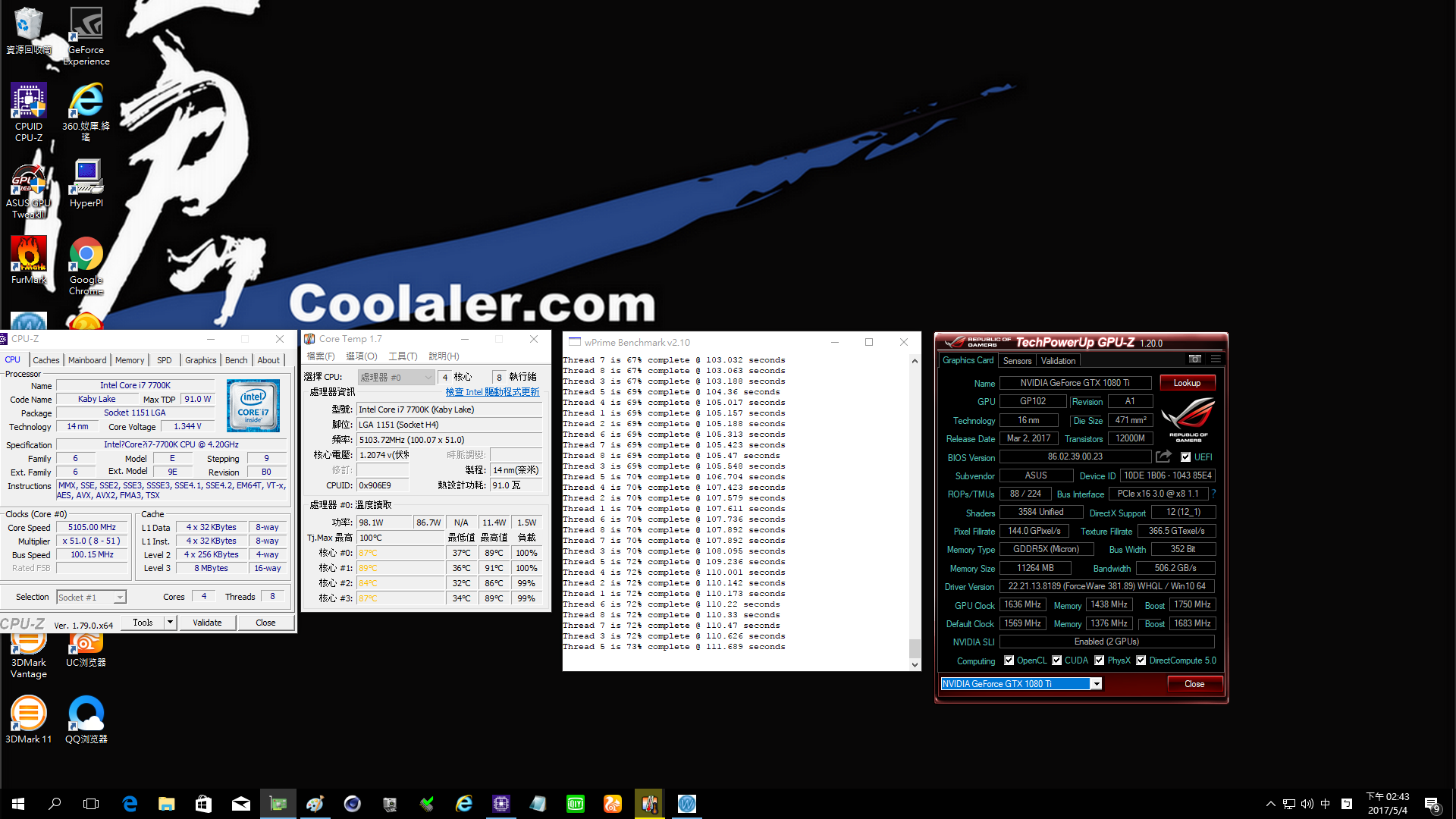Open the ASUS GPU TweakII desktop shortcut

(29, 191)
